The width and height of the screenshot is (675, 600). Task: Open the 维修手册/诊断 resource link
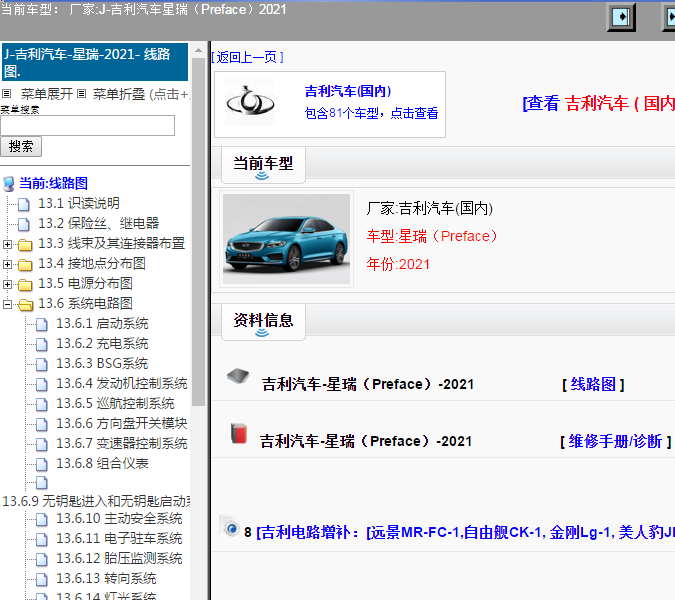click(615, 441)
